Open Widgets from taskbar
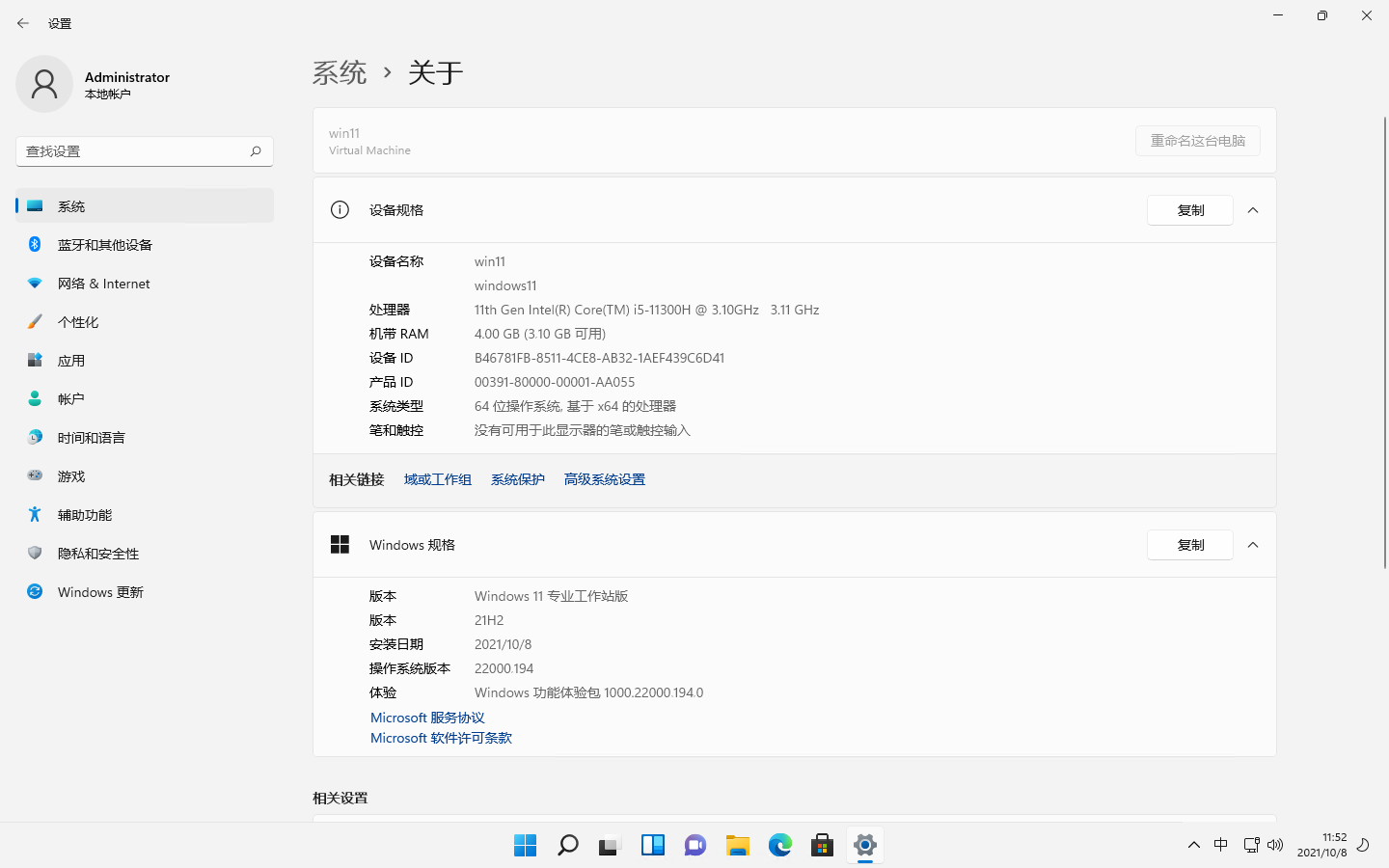The height and width of the screenshot is (868, 1389). pyautogui.click(x=653, y=846)
